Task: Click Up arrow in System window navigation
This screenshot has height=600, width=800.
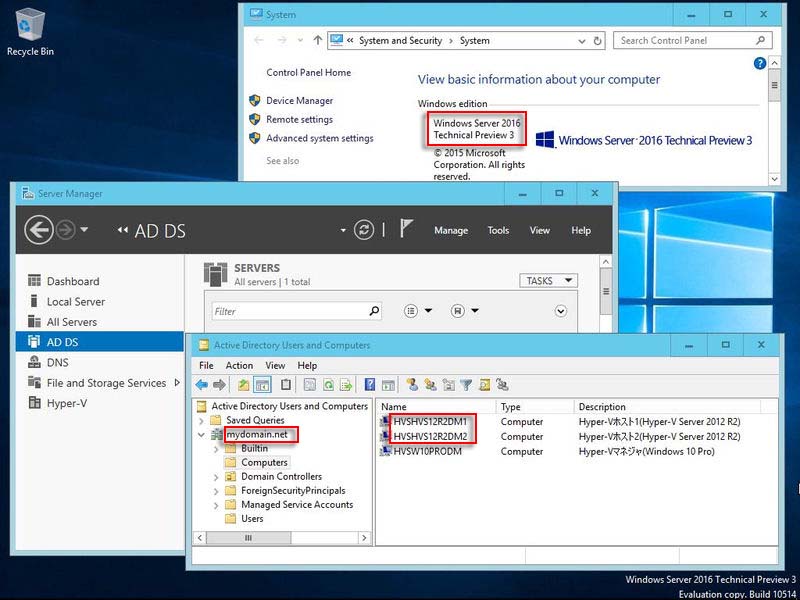Action: [318, 40]
